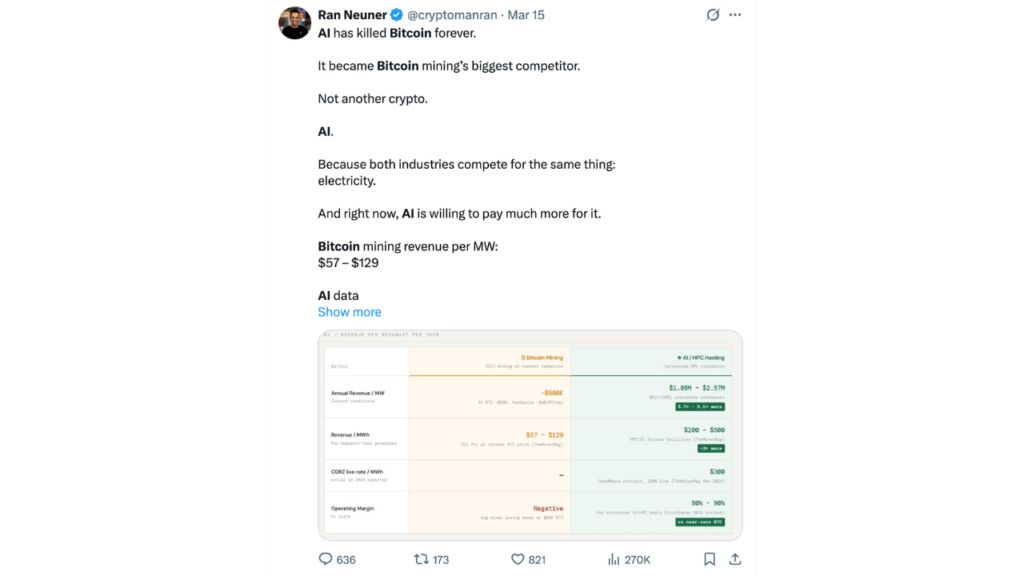Viewport: 1024px width, 576px height.
Task: Click the 821 likes count
Action: pos(537,559)
